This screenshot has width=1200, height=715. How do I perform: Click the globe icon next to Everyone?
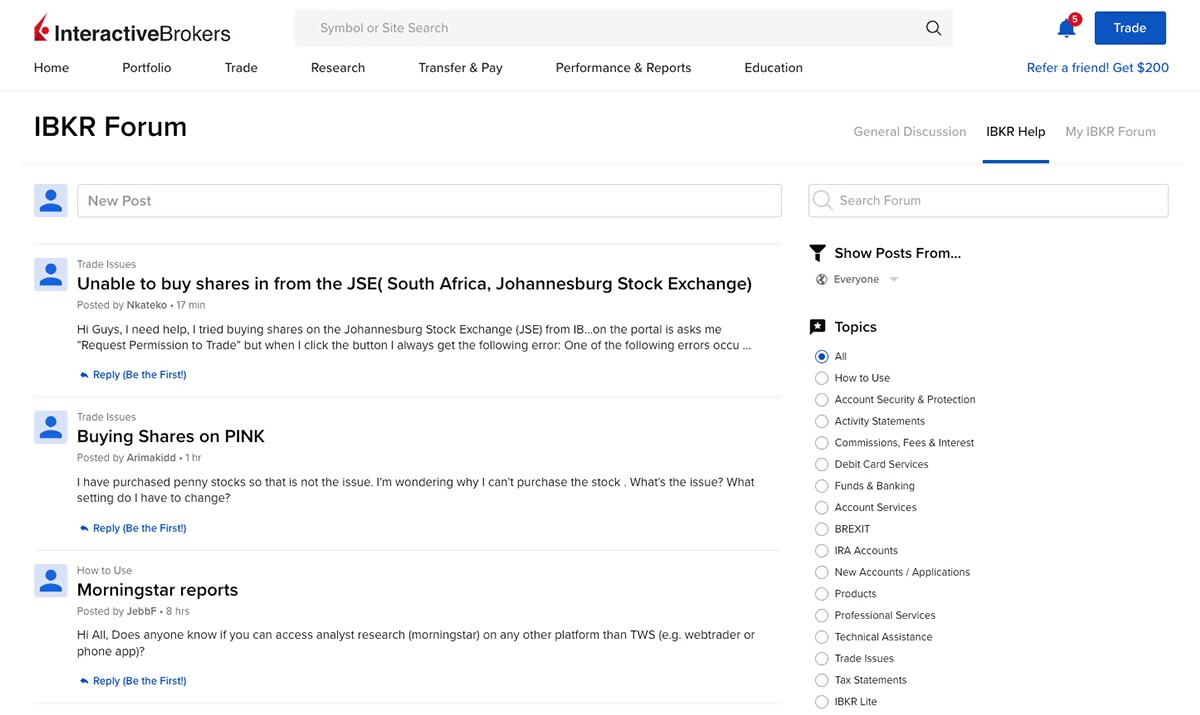click(821, 278)
